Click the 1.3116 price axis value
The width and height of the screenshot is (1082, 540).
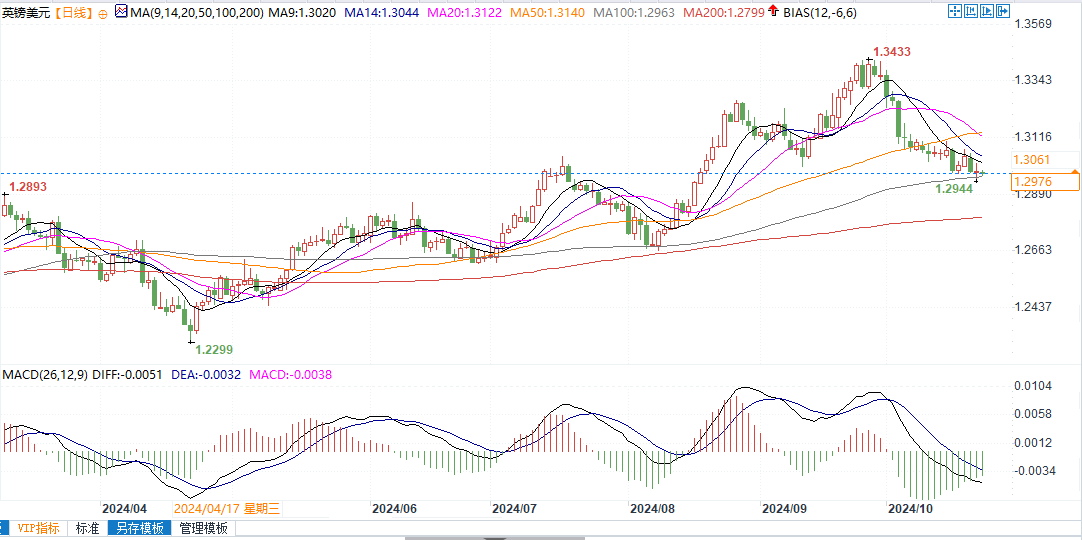tap(1032, 137)
